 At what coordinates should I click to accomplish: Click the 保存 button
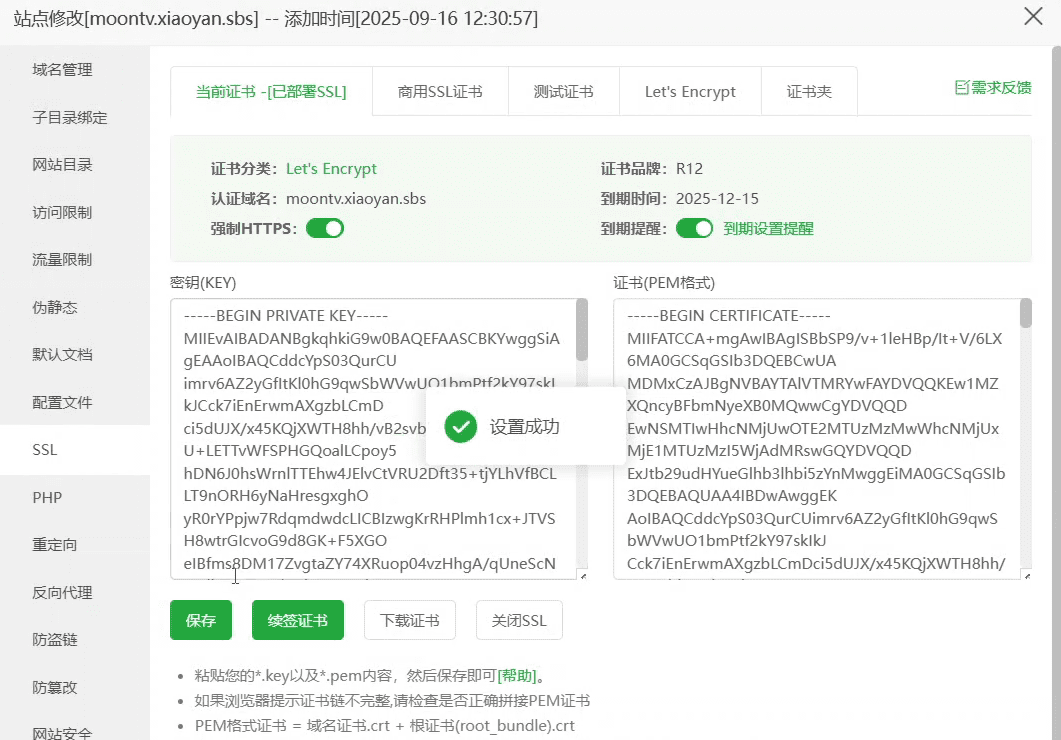[201, 620]
